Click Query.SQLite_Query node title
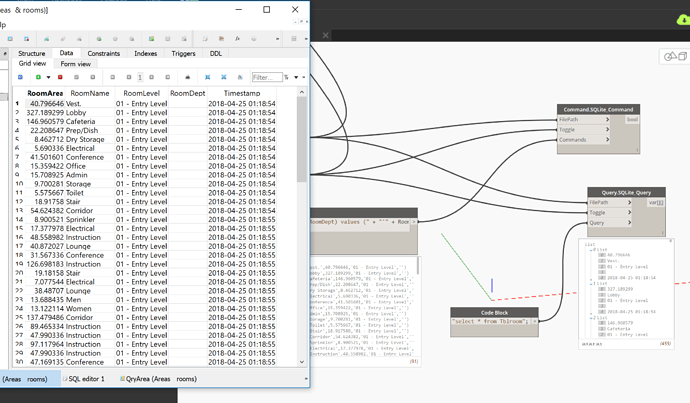The image size is (690, 403). click(x=626, y=192)
